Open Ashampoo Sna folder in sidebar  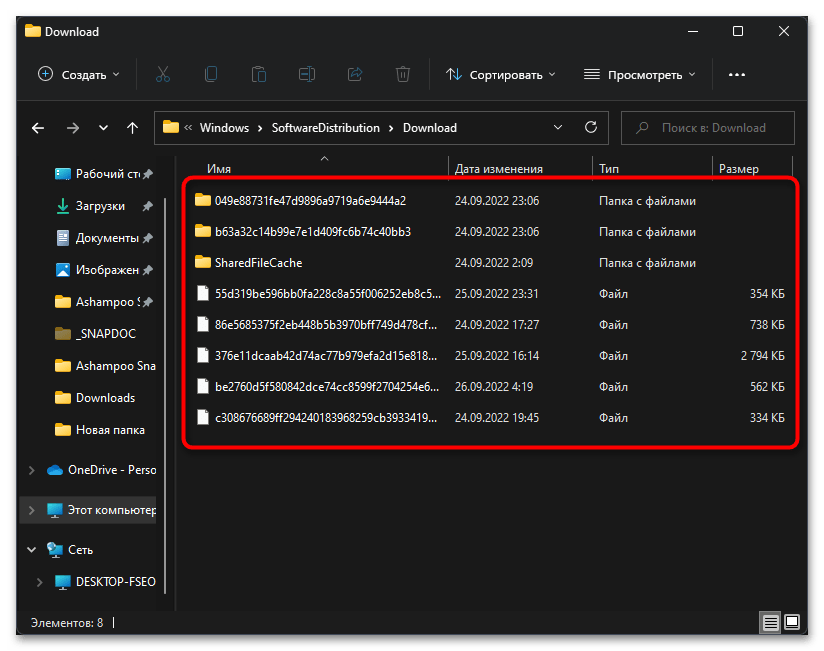pyautogui.click(x=105, y=366)
